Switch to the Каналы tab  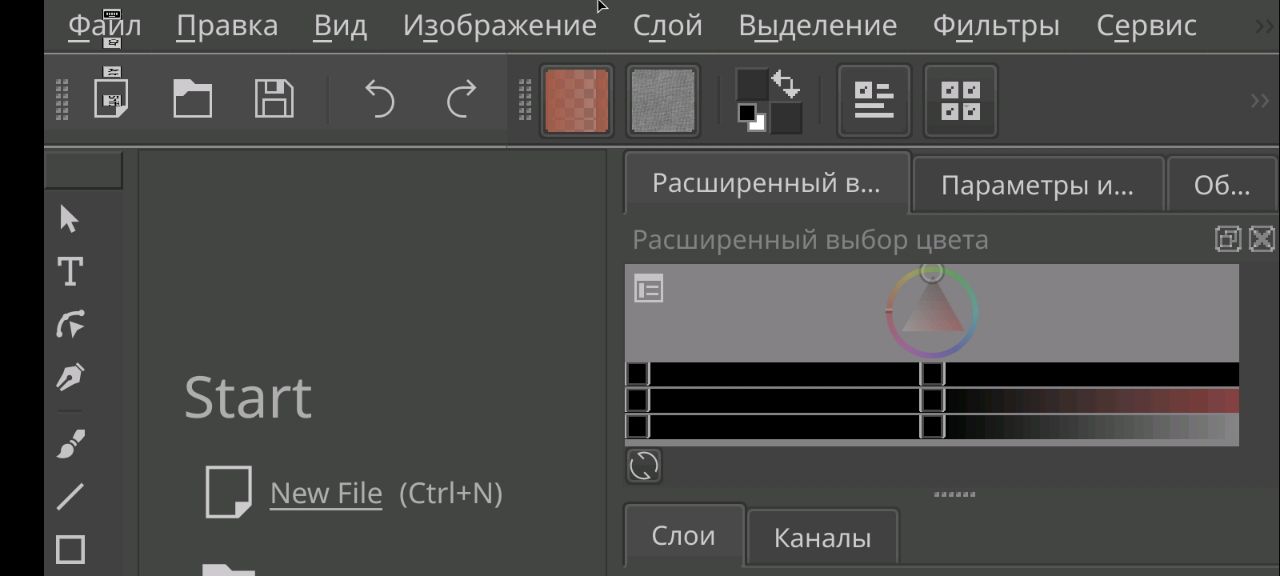click(822, 538)
